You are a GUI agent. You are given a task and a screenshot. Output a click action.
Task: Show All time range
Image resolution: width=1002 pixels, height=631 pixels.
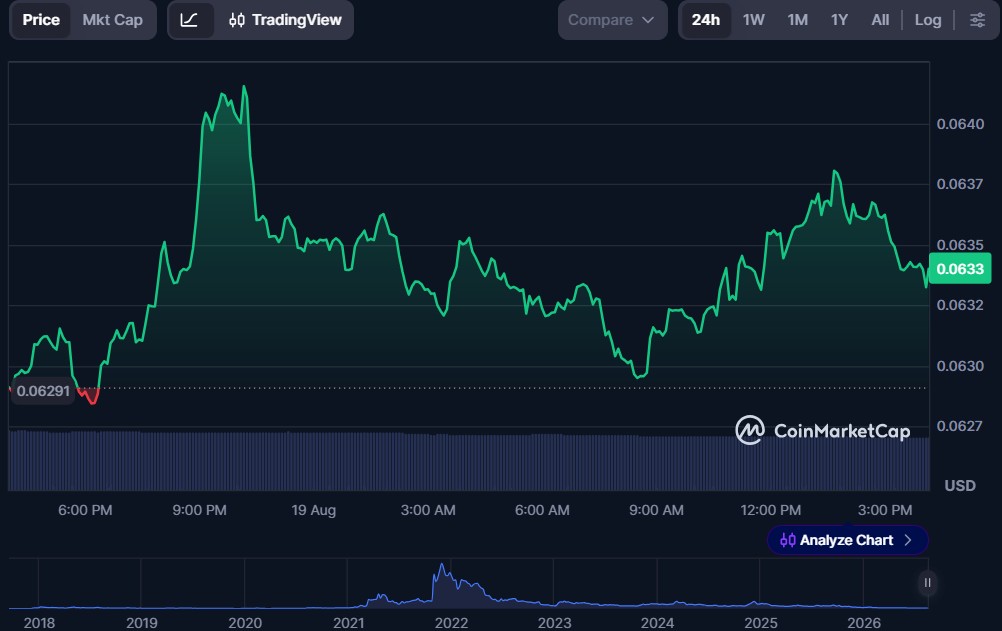pyautogui.click(x=880, y=20)
